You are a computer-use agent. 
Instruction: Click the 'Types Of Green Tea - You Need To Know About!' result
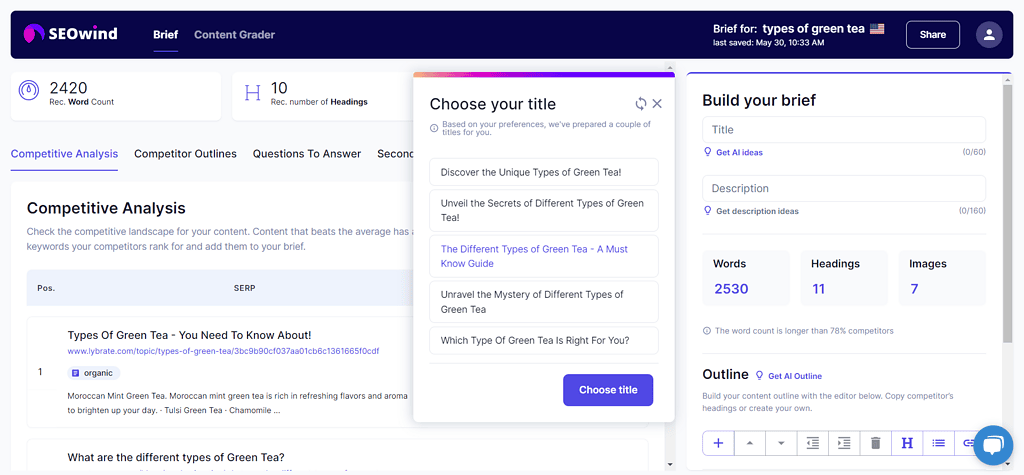pos(189,335)
